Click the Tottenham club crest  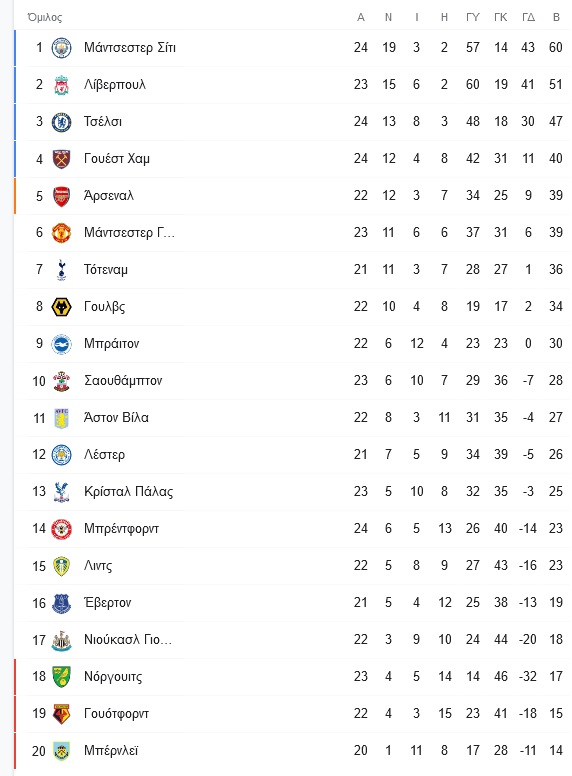[x=61, y=270]
